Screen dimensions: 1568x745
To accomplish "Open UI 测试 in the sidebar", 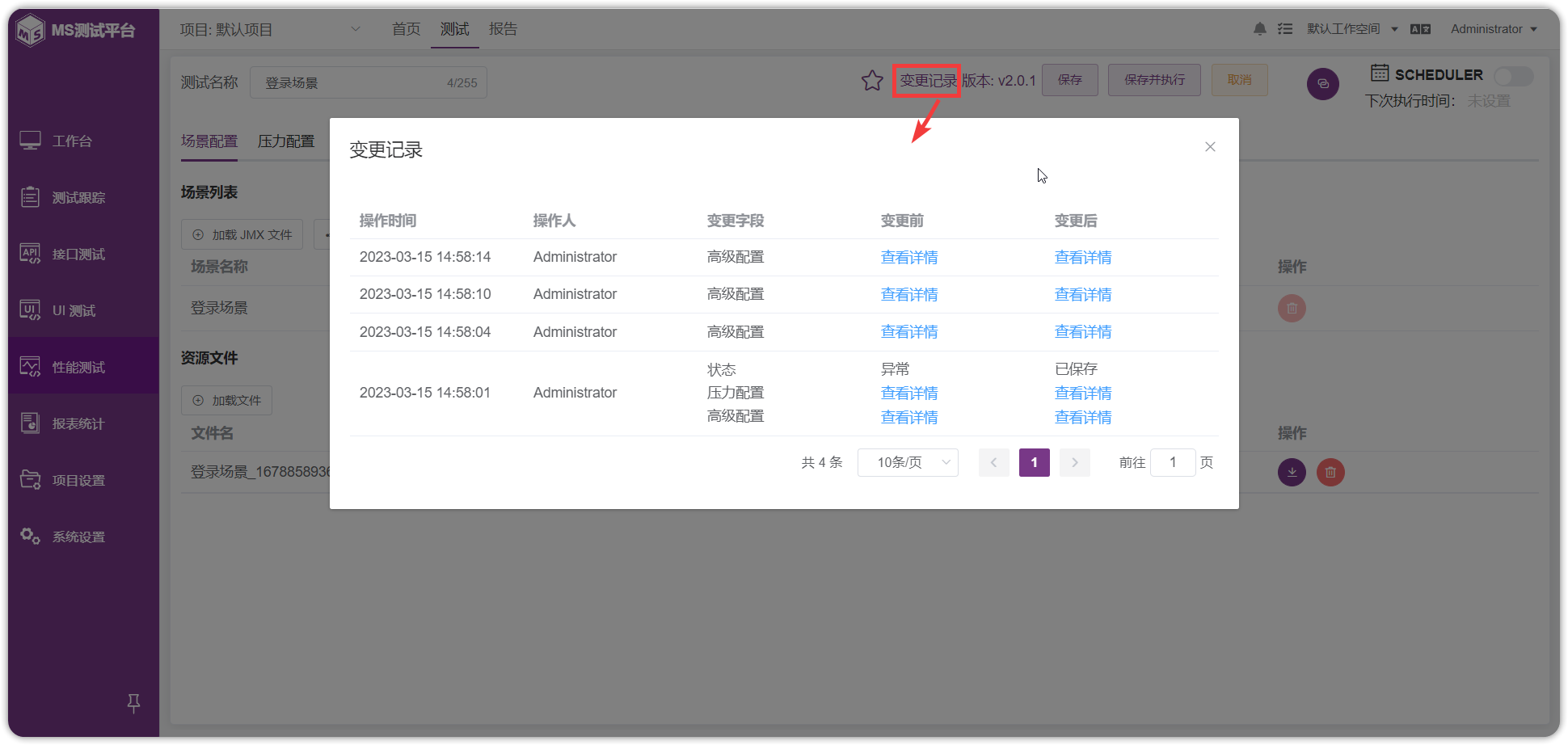I will 84,310.
